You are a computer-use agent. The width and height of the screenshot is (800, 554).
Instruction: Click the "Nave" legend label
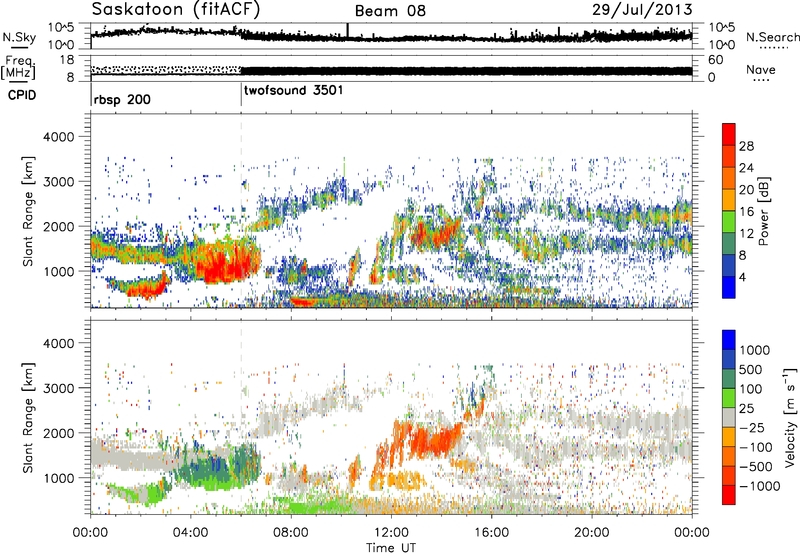point(761,70)
